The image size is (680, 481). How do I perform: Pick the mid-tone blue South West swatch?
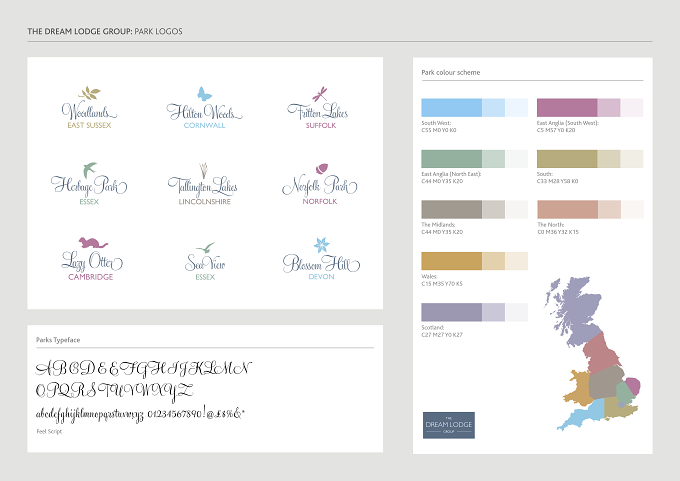click(494, 108)
